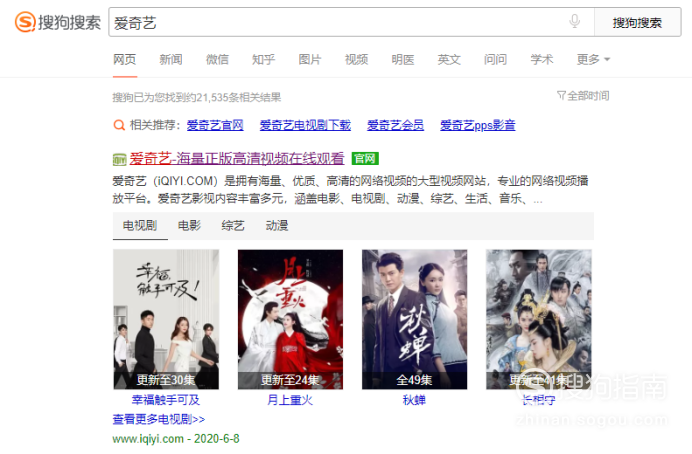Open the 爱奇艺会员 related link
692x454 pixels.
tap(395, 125)
